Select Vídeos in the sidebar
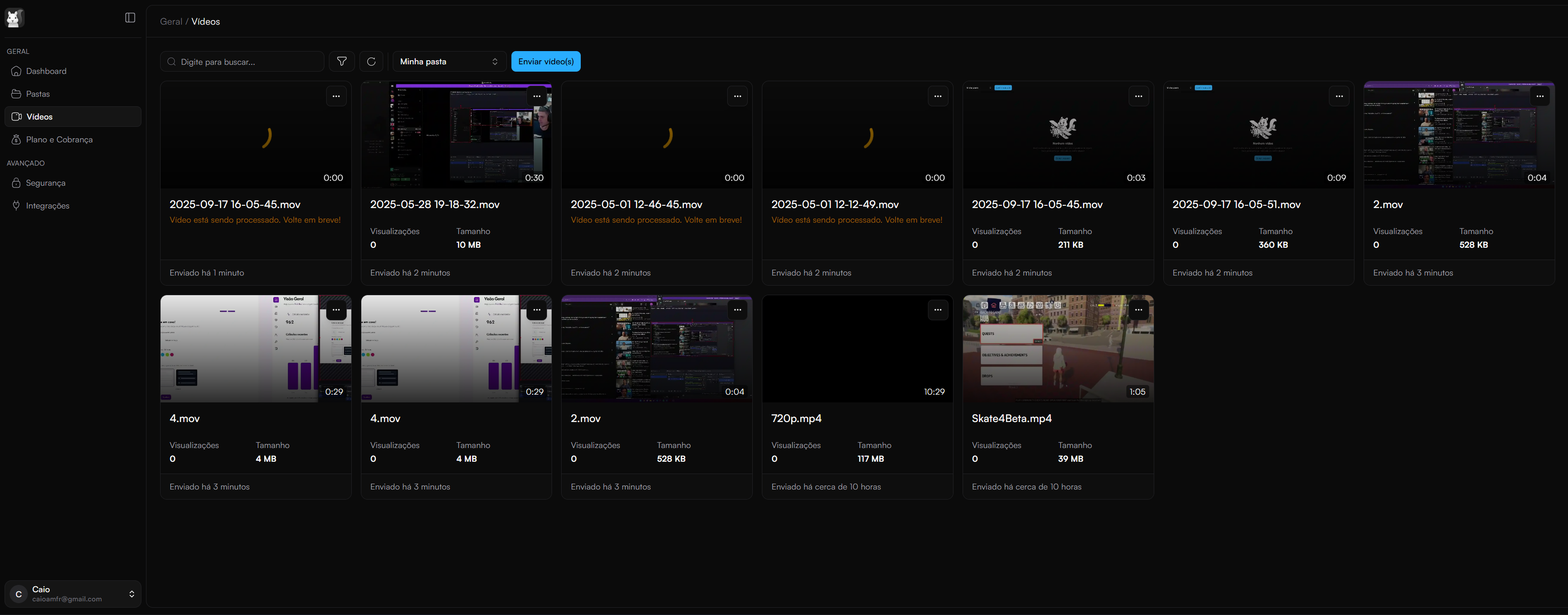 73,117
